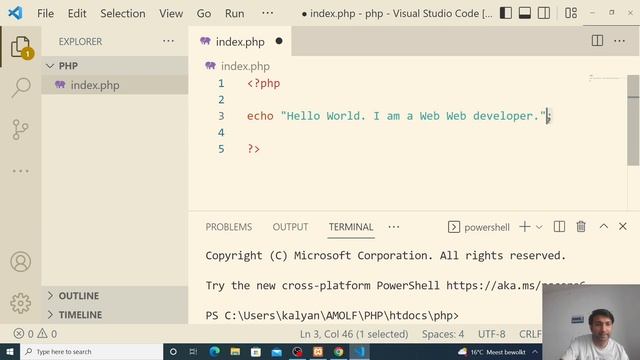Launch a new terminal with plus icon
Image resolution: width=640 pixels, height=360 pixels.
click(x=524, y=227)
